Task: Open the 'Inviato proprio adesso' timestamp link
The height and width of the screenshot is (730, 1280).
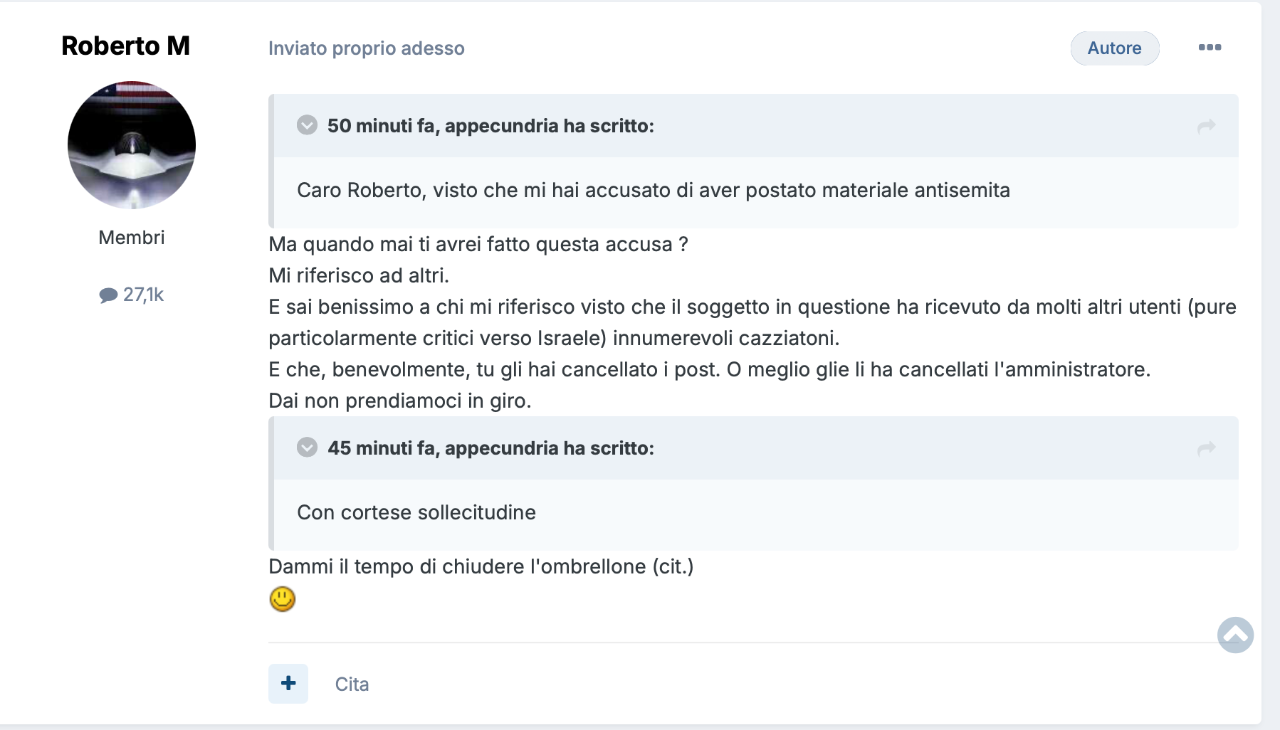Action: tap(366, 48)
